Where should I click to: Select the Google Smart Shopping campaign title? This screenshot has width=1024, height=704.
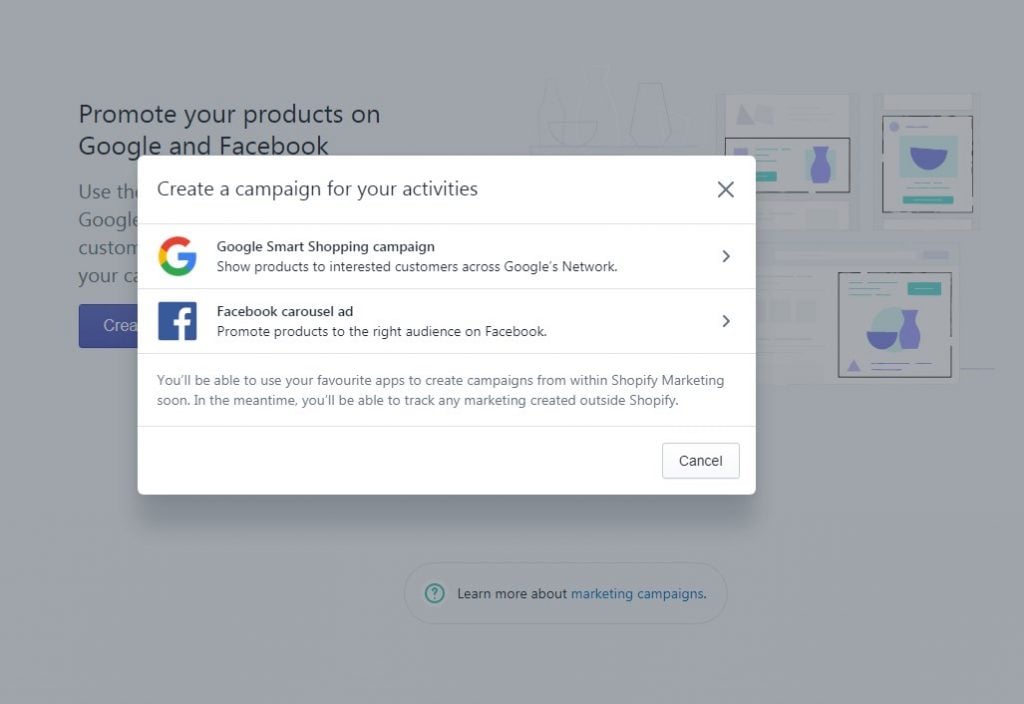(x=325, y=246)
